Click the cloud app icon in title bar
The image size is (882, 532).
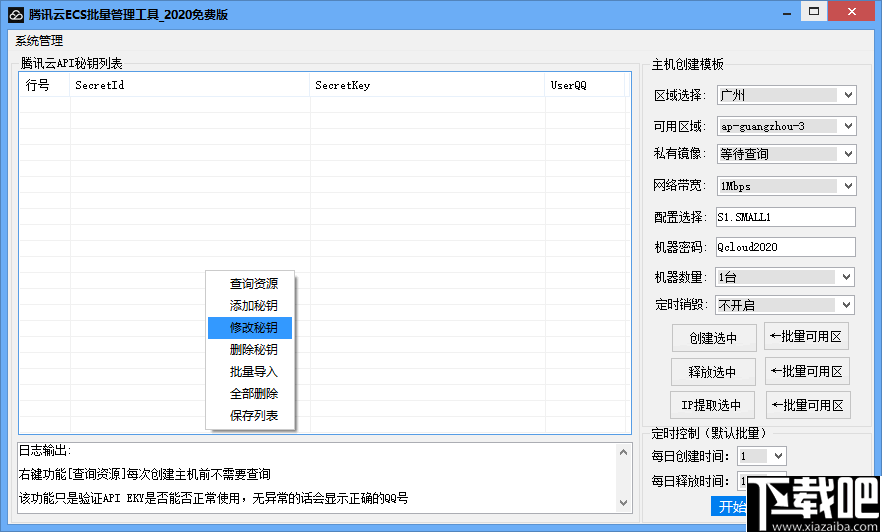tap(16, 14)
